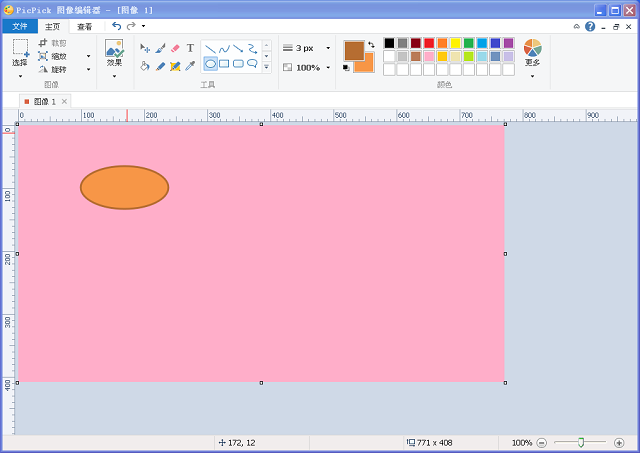Select the eyedropper color picker tool
Viewport: 640px width, 453px height.
click(190, 66)
